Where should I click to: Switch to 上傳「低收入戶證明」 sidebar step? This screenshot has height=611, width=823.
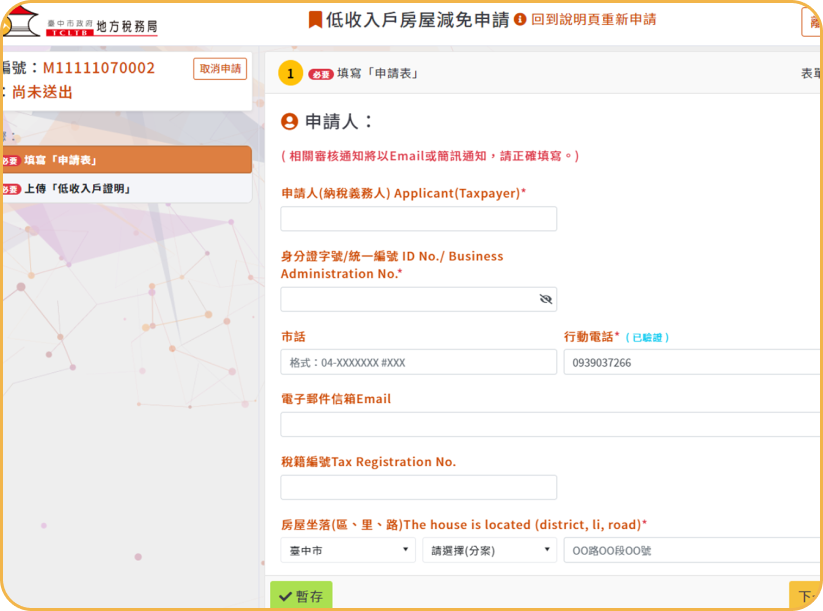click(125, 189)
